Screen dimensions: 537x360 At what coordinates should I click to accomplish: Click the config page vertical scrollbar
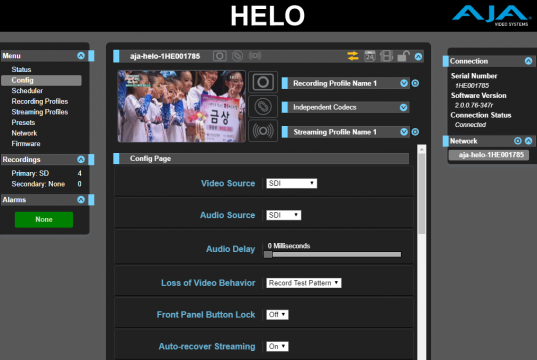422,194
